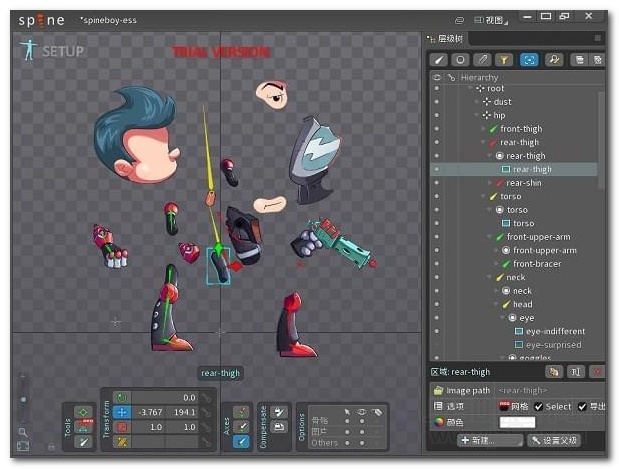The height and width of the screenshot is (469, 619).
Task: Collapse the eye slot node
Action: [x=503, y=317]
